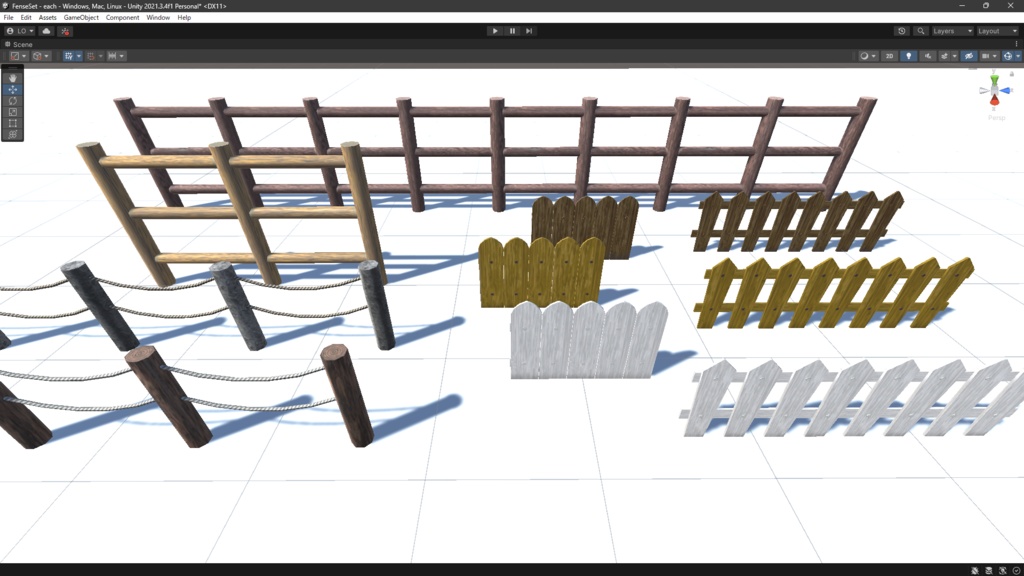1024x576 pixels.
Task: Open the Assets menu
Action: [x=48, y=18]
